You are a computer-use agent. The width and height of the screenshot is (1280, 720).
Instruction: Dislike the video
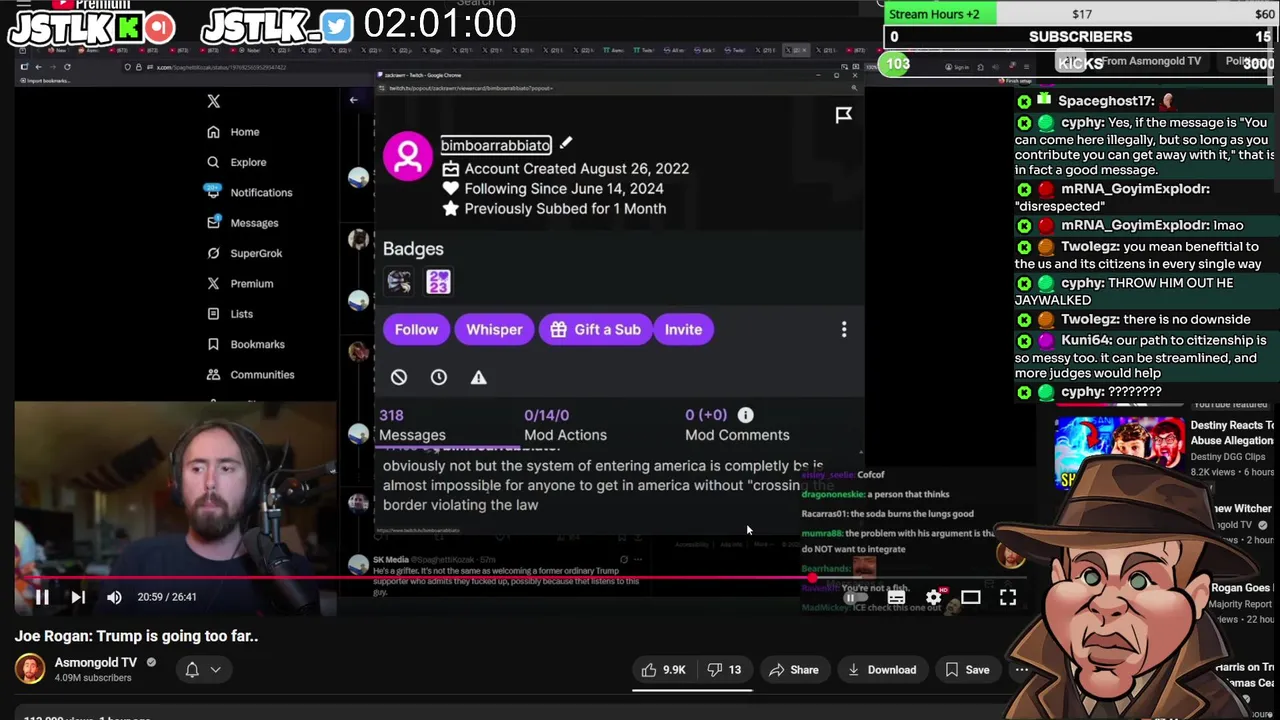724,670
